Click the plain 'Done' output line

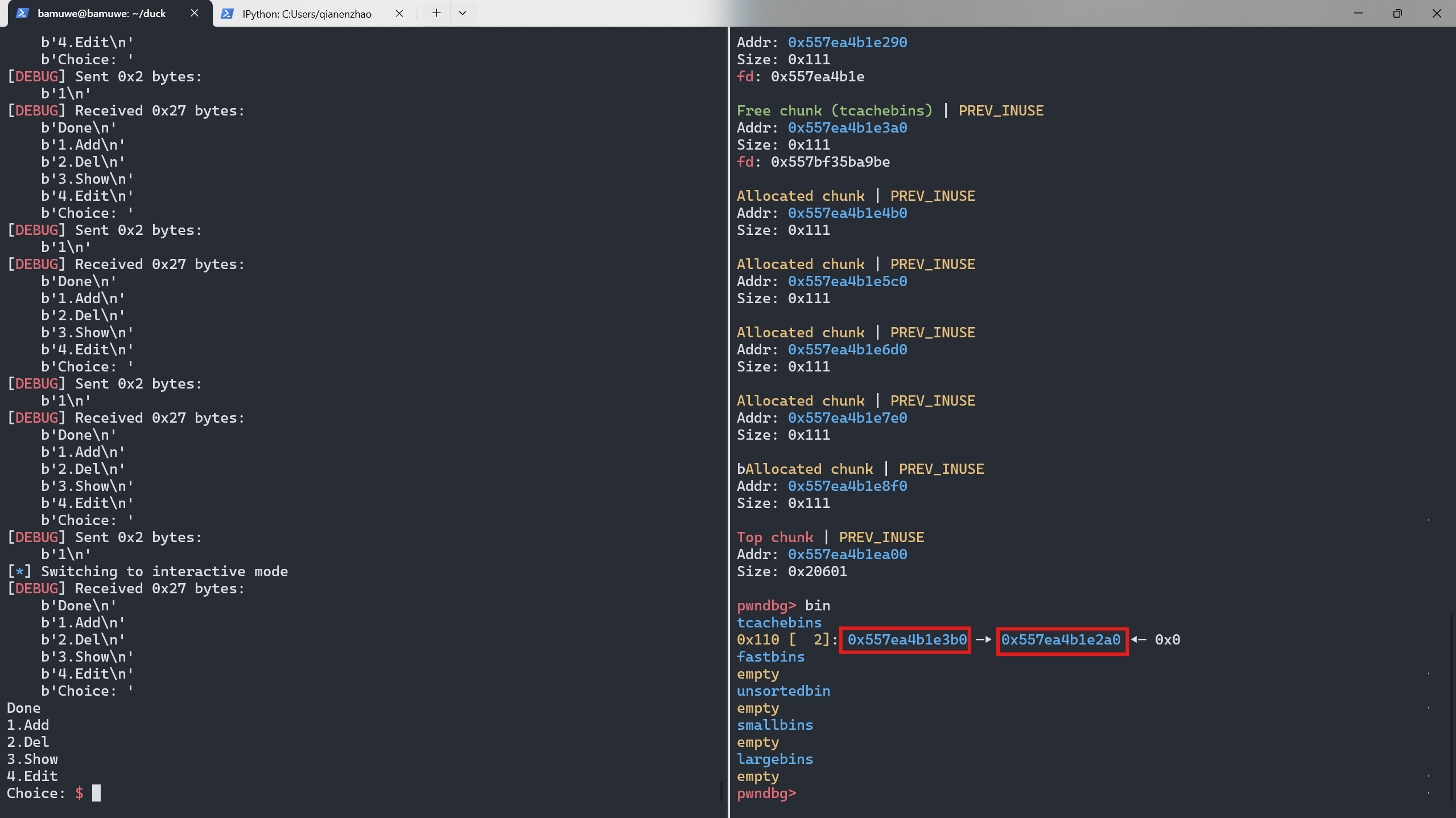[x=24, y=708]
